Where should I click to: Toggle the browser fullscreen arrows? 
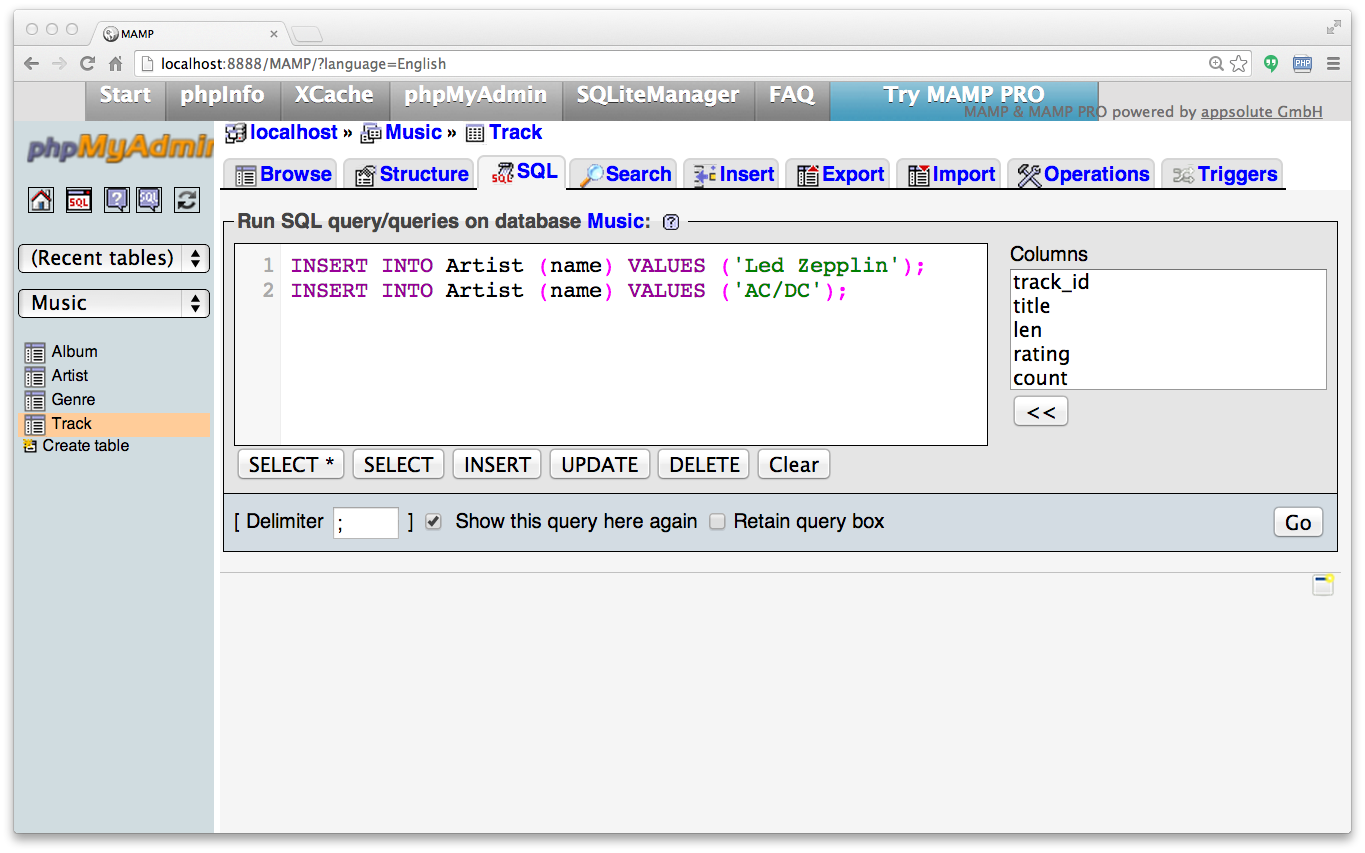click(x=1334, y=27)
